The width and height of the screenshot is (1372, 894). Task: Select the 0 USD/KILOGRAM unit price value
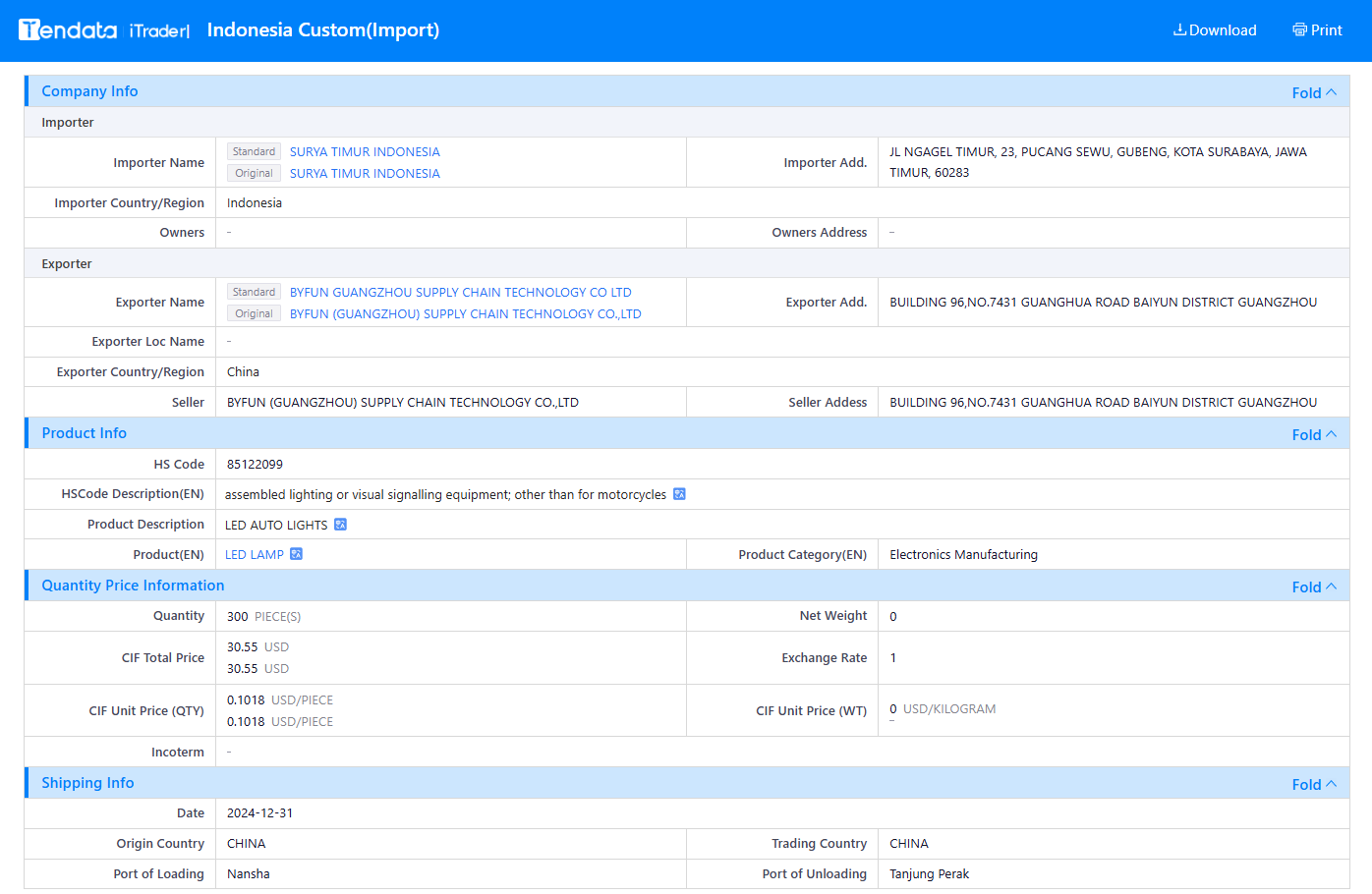pyautogui.click(x=943, y=708)
